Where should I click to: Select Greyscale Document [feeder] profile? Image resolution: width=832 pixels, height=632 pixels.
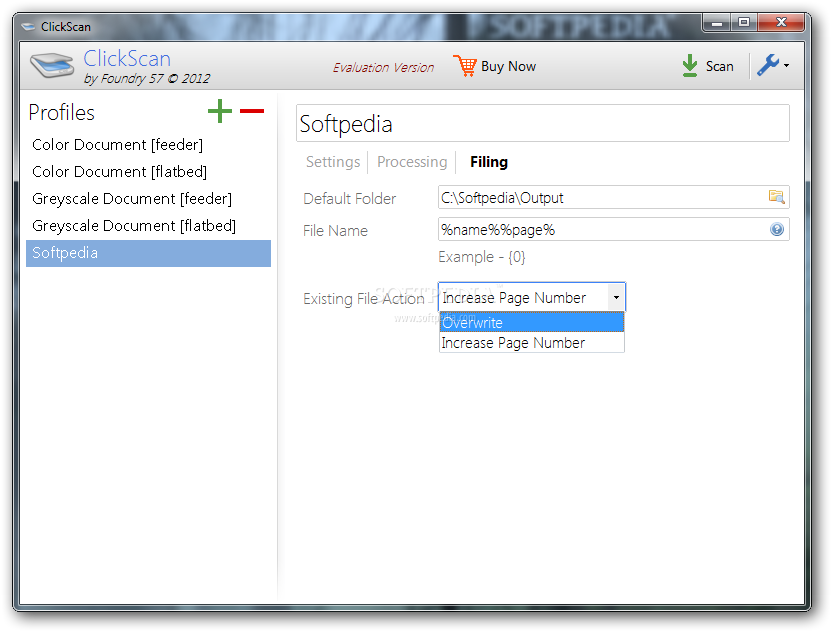149,199
